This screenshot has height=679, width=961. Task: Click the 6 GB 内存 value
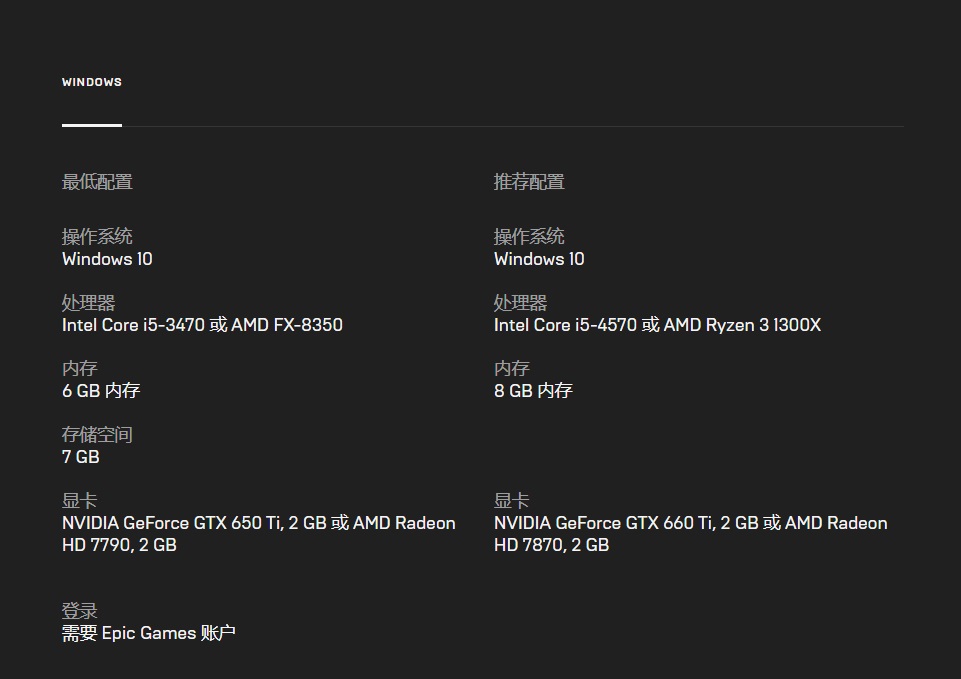101,391
